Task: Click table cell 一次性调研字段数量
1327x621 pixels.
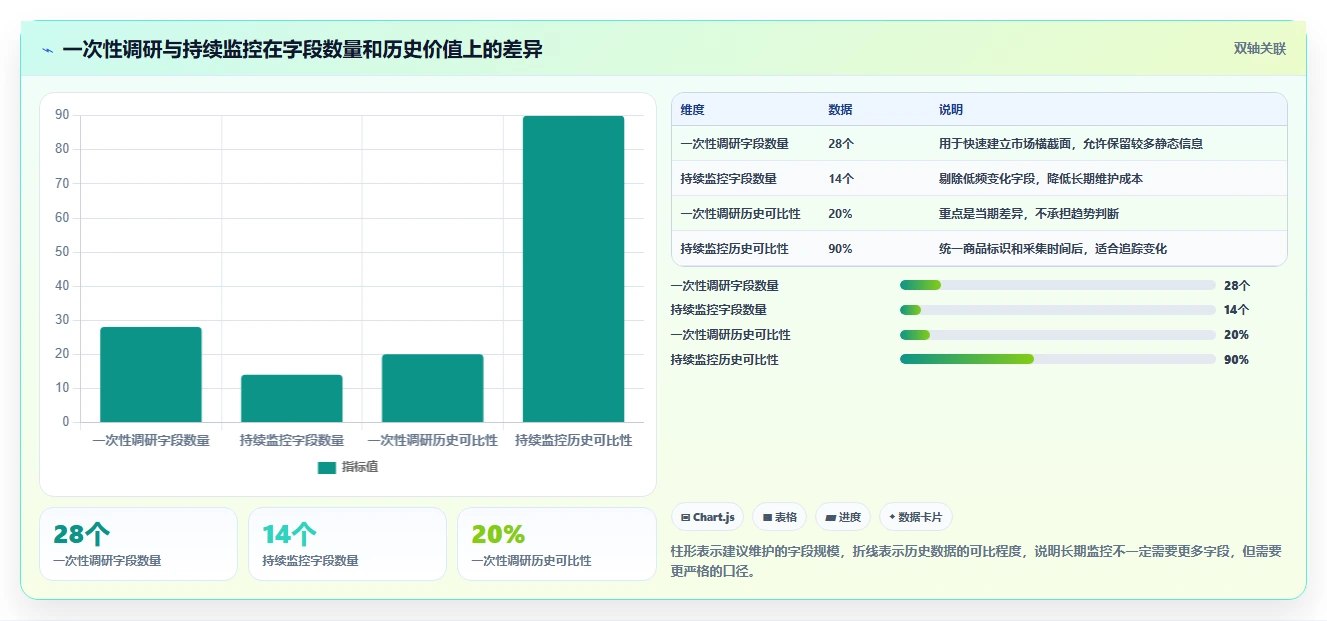Action: click(734, 144)
